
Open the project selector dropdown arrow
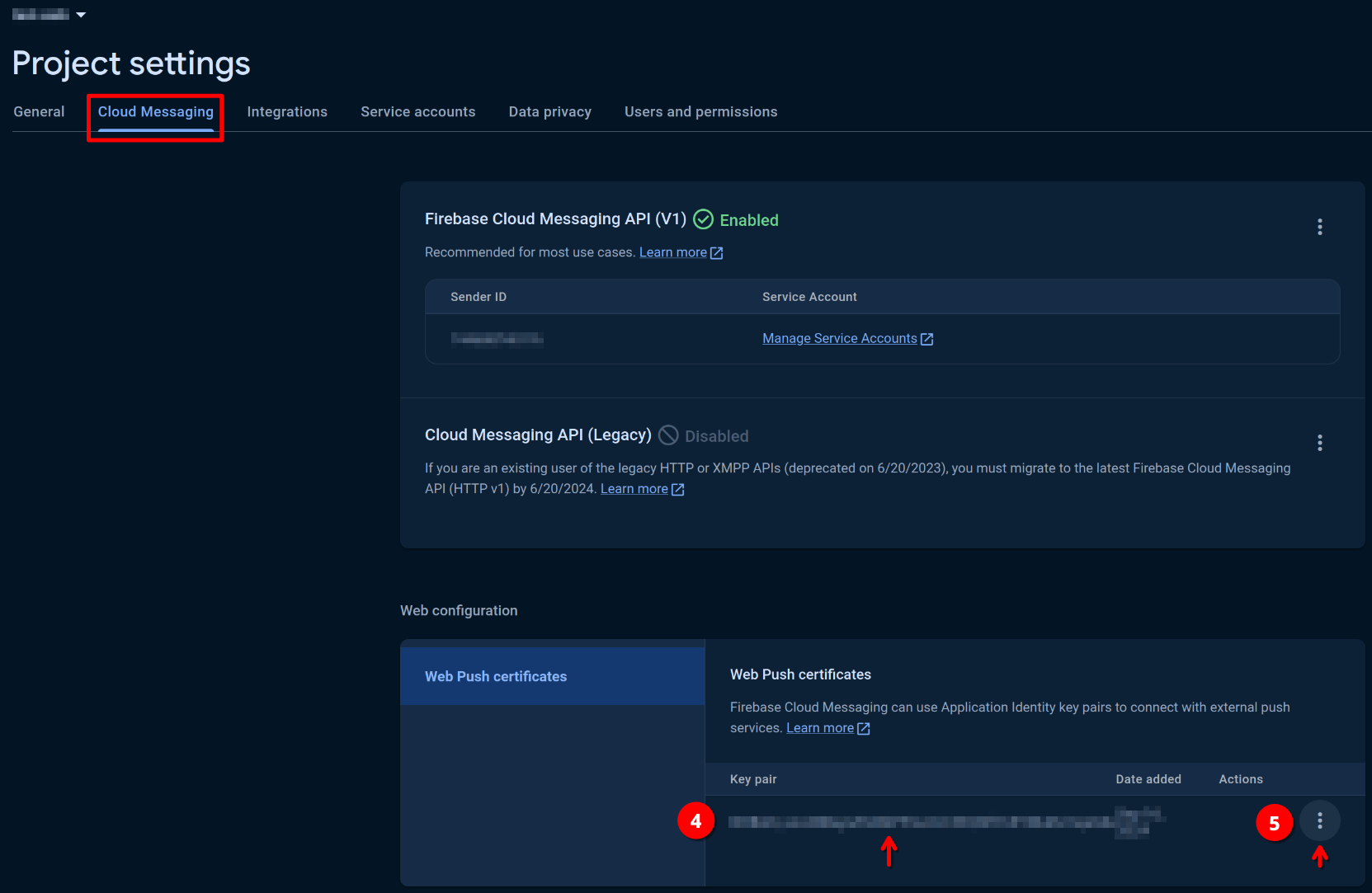click(81, 15)
